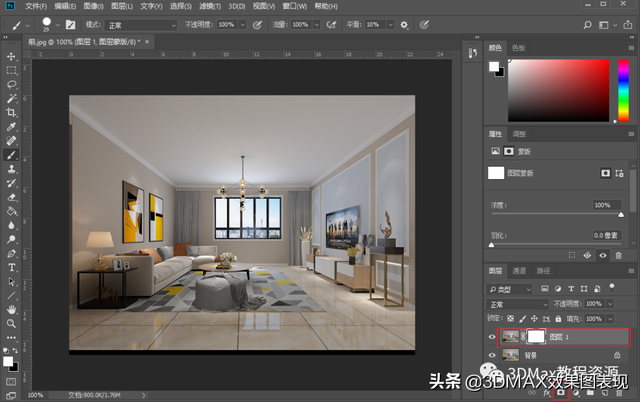
Task: Adjust the 羽化 feather slider
Action: (x=491, y=245)
